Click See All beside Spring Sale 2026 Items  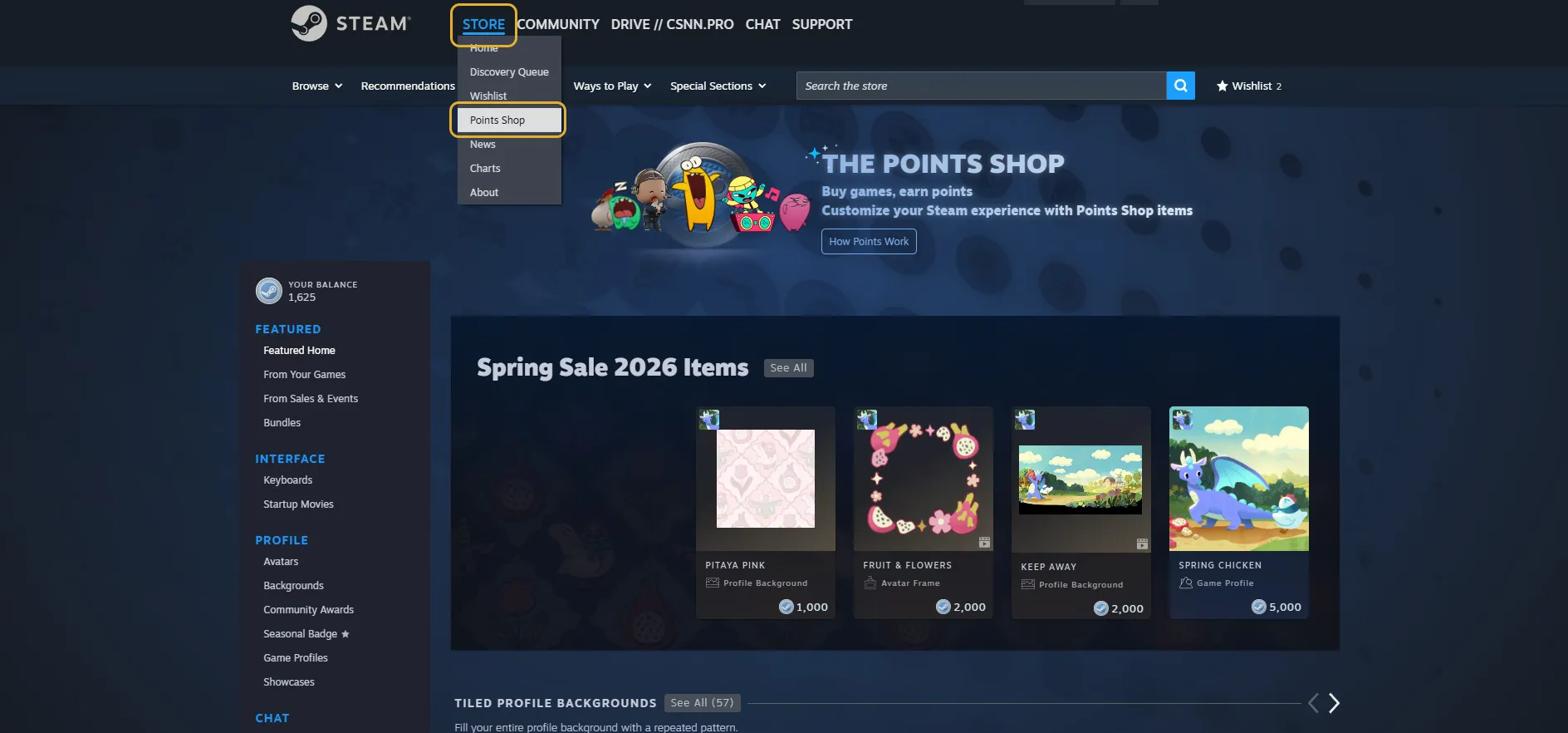[788, 367]
